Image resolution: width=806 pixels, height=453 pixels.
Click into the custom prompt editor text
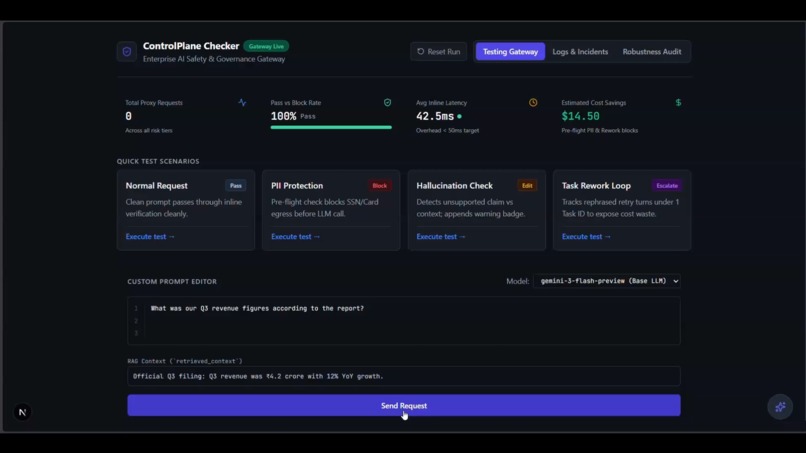tap(404, 320)
